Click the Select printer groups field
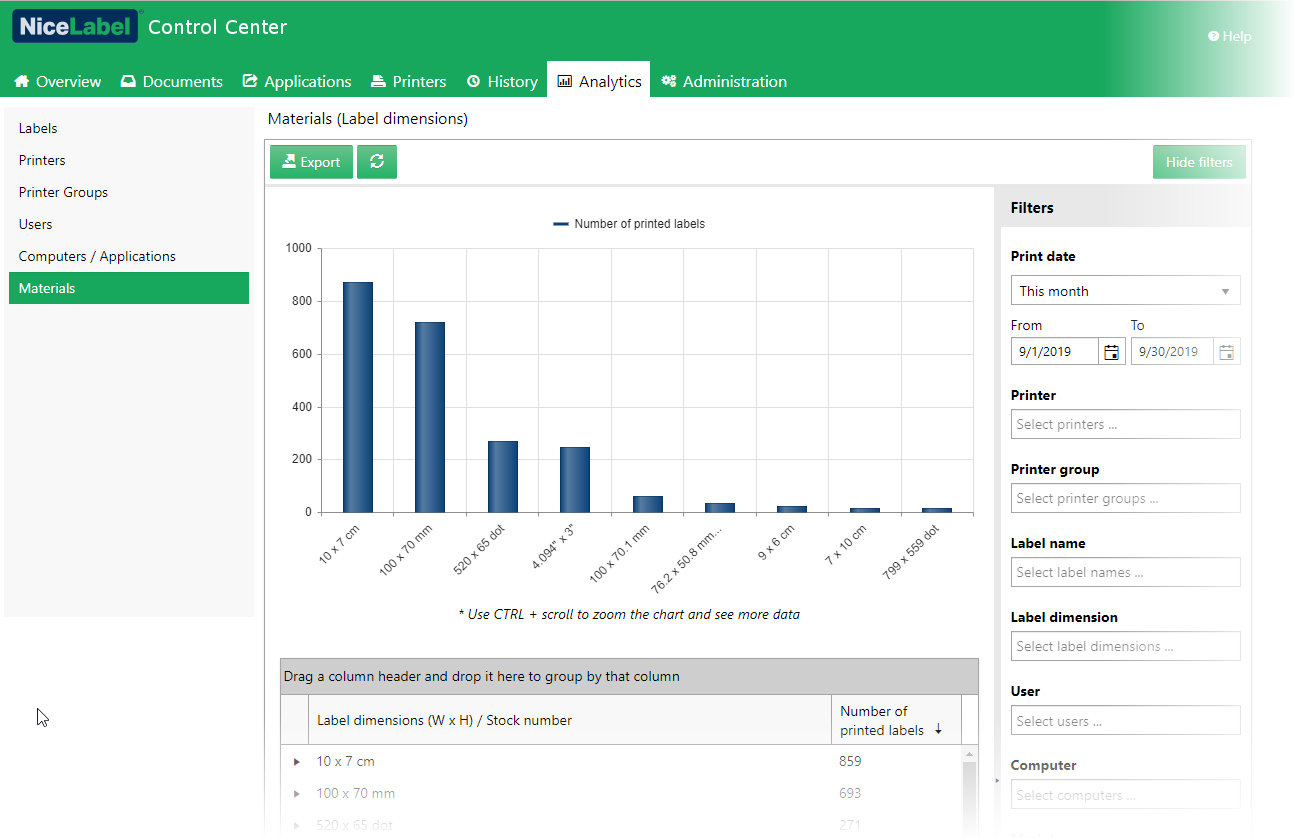Viewport: 1296px width, 839px height. click(1125, 498)
